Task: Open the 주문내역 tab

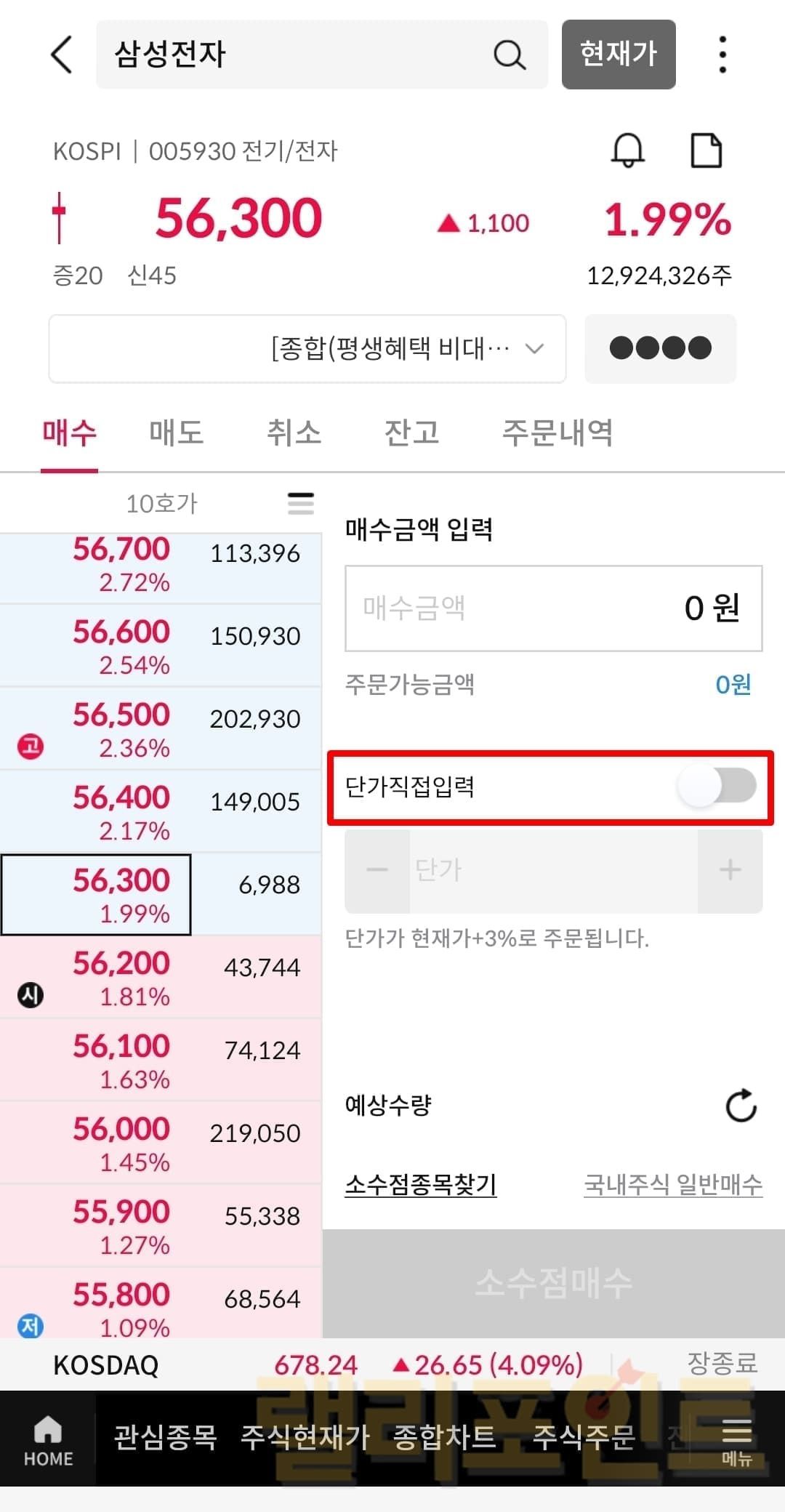Action: click(x=557, y=433)
